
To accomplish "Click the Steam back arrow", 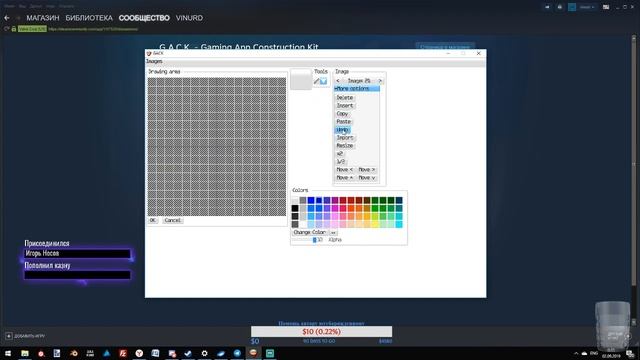I will (7, 18).
